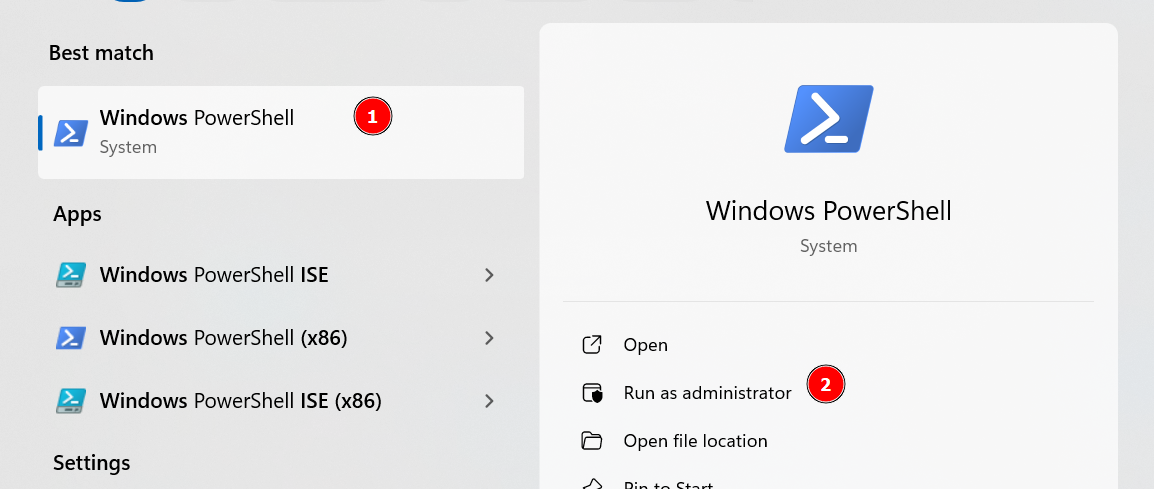Open the Windows PowerShell ISE result label
The width and height of the screenshot is (1154, 489).
pos(214,275)
